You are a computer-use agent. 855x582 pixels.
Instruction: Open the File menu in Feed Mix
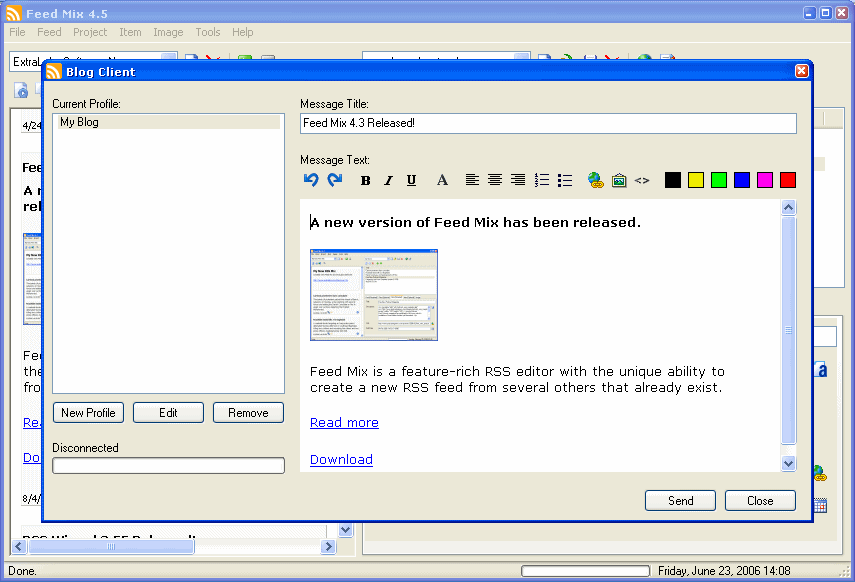[x=17, y=32]
